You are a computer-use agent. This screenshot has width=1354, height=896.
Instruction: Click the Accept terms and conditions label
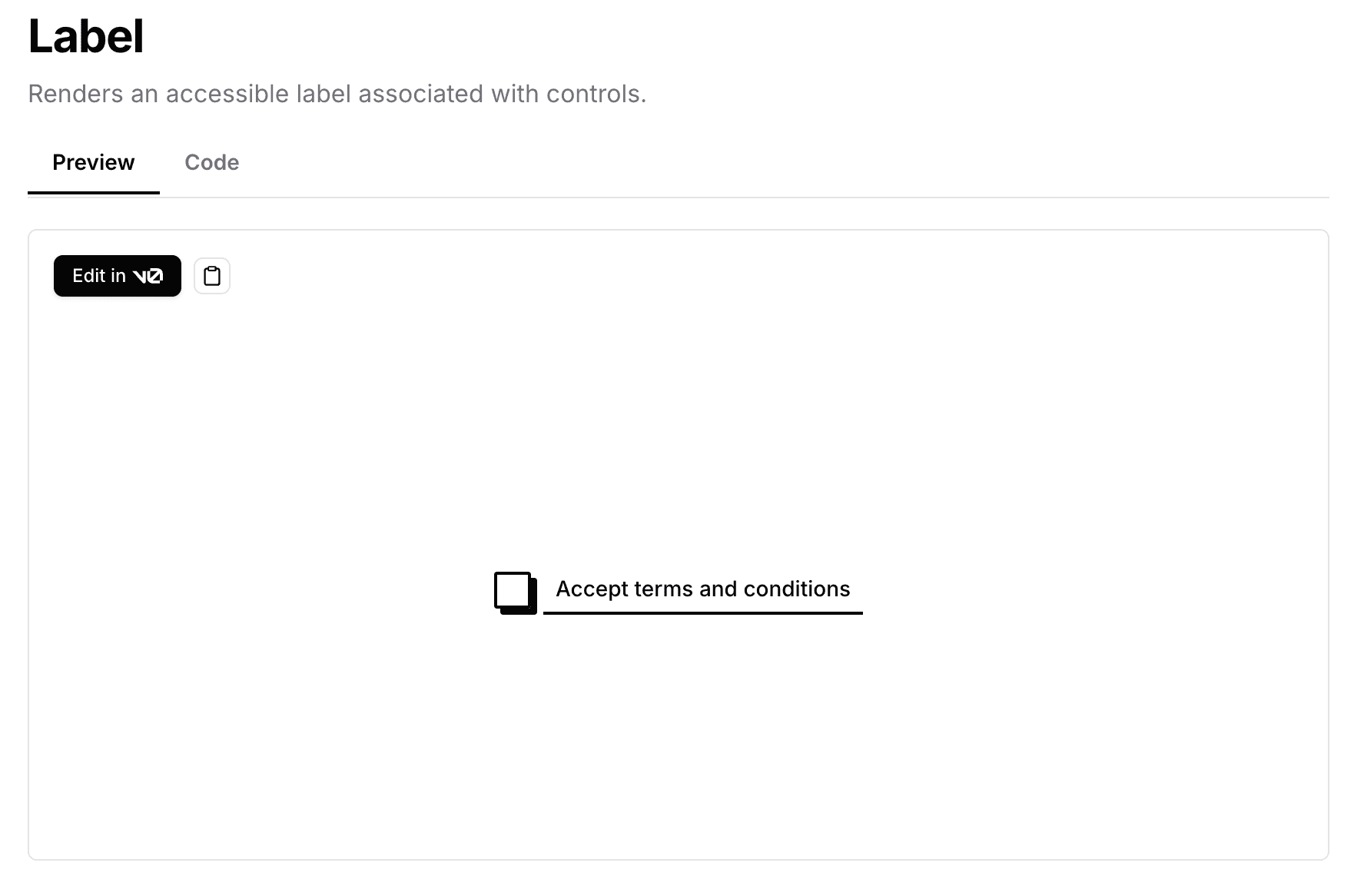[x=702, y=589]
